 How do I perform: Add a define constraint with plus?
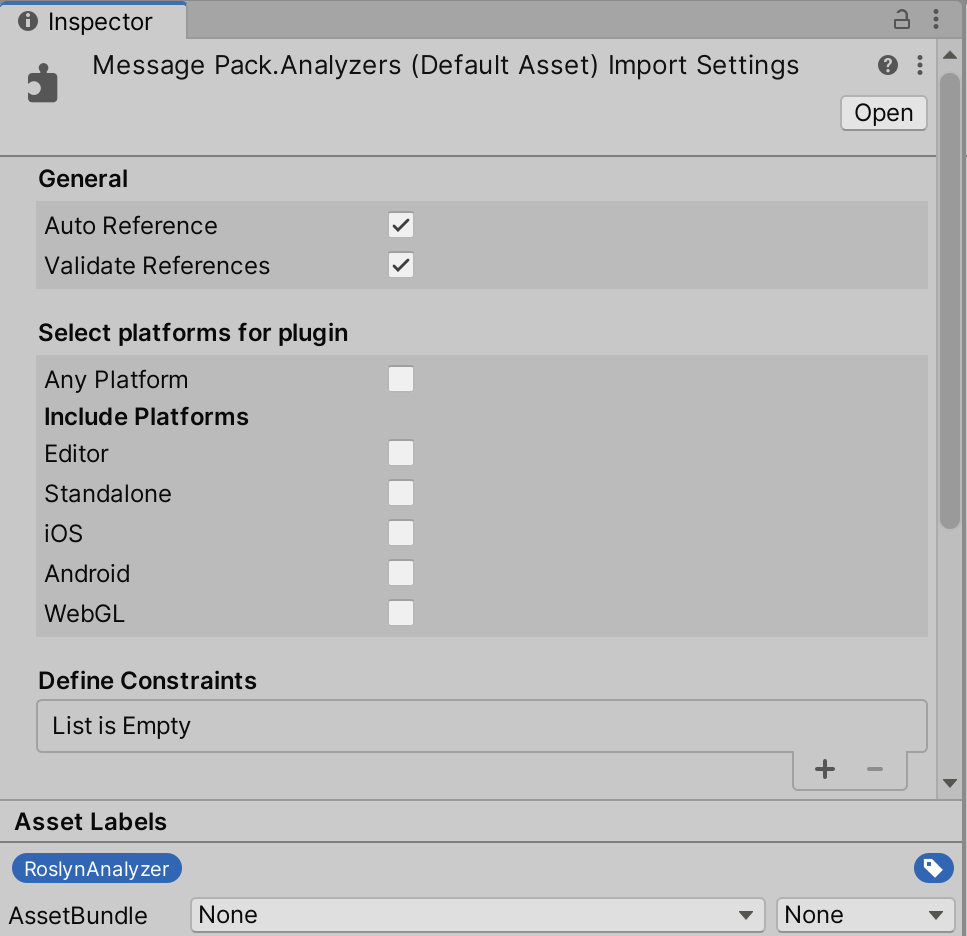[x=825, y=769]
